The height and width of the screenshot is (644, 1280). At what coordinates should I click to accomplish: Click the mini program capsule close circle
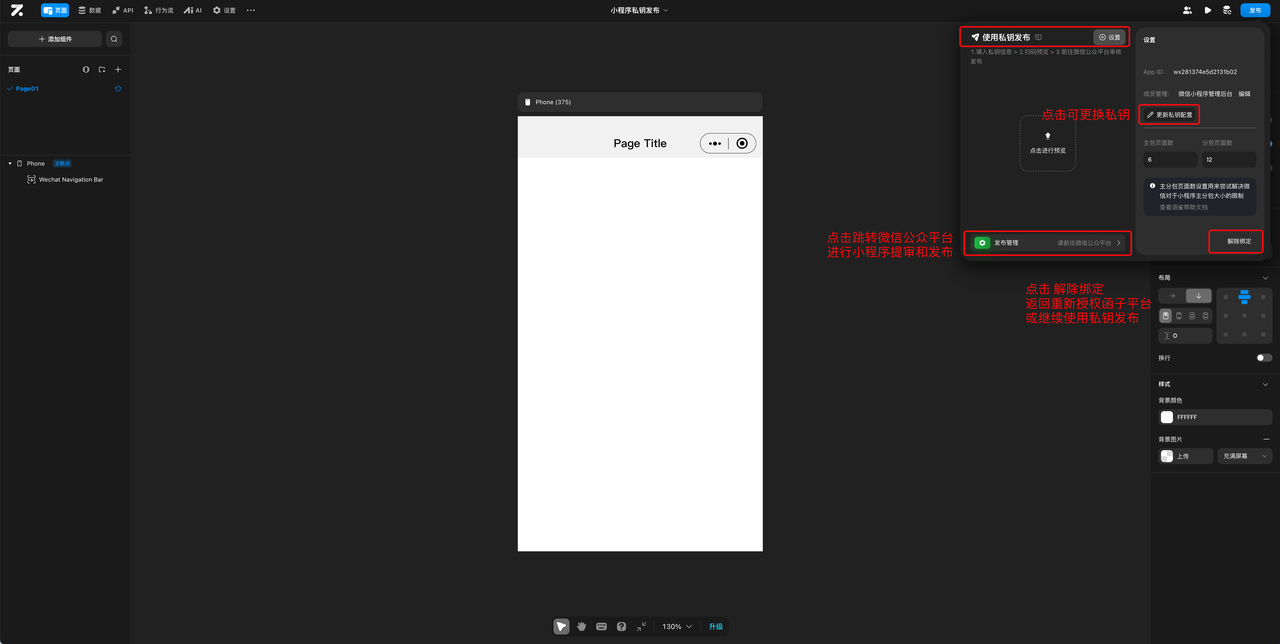[742, 143]
